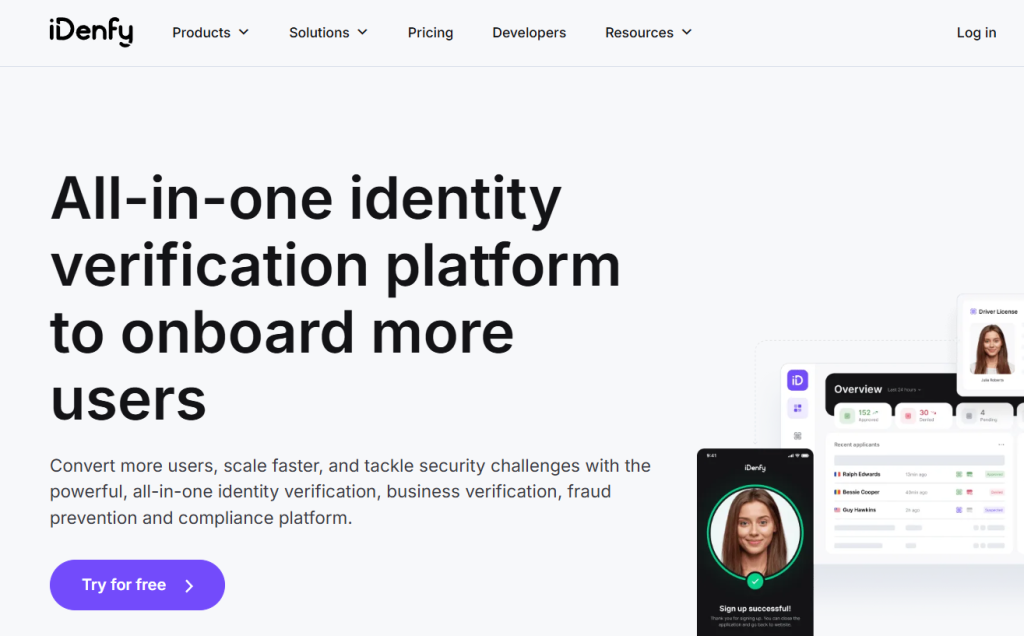
Task: Open the Solutions dropdown menu
Action: pyautogui.click(x=328, y=33)
